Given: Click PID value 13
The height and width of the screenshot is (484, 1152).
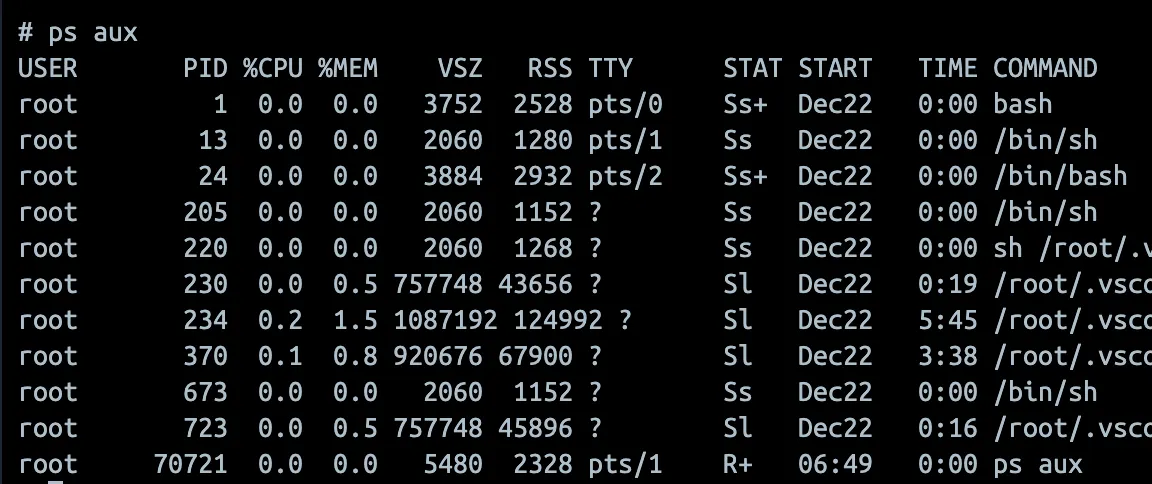Looking at the screenshot, I should pyautogui.click(x=213, y=140).
